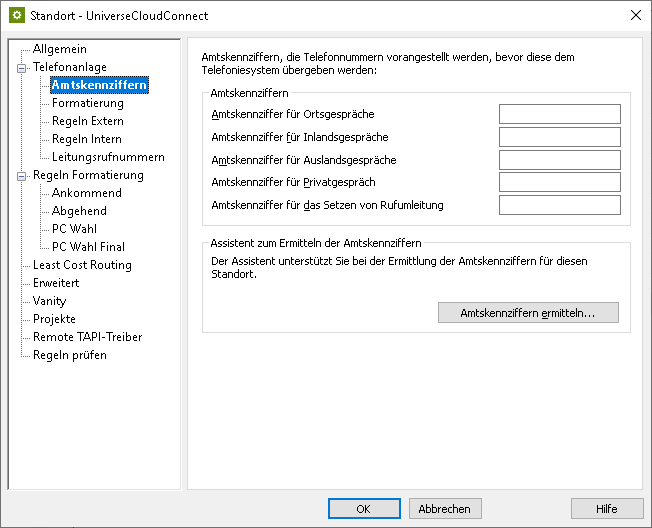Screen dimensions: 652x528
Task: Click the app icon in the title bar
Action: pos(15,14)
